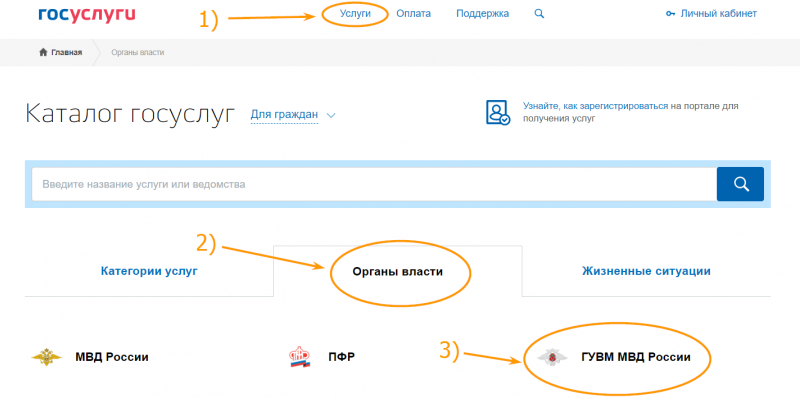Click the home icon in breadcrumbs
The image size is (800, 398).
point(43,53)
